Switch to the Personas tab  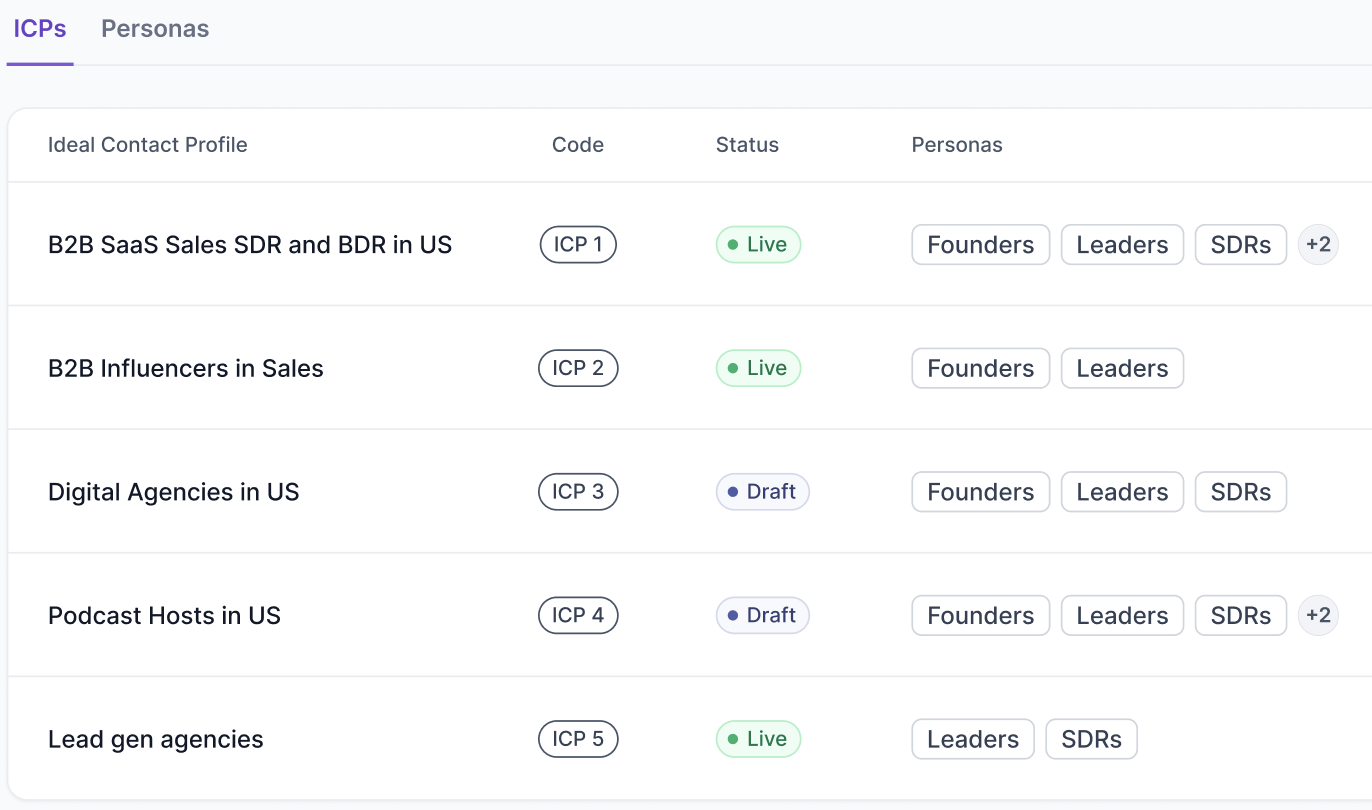[155, 29]
